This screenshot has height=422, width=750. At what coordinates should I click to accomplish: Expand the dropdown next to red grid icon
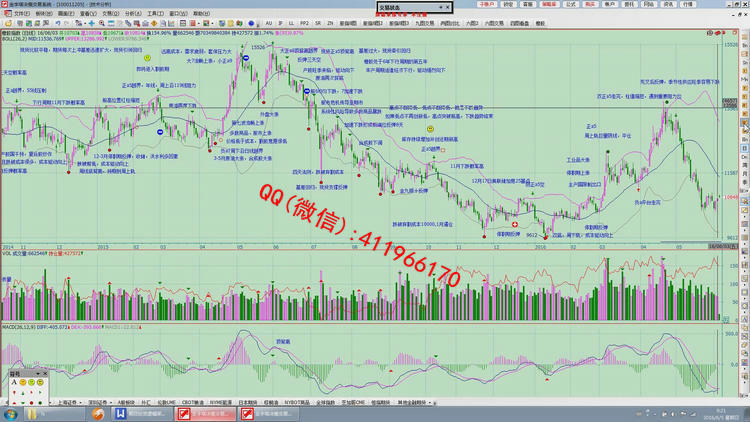(x=199, y=23)
